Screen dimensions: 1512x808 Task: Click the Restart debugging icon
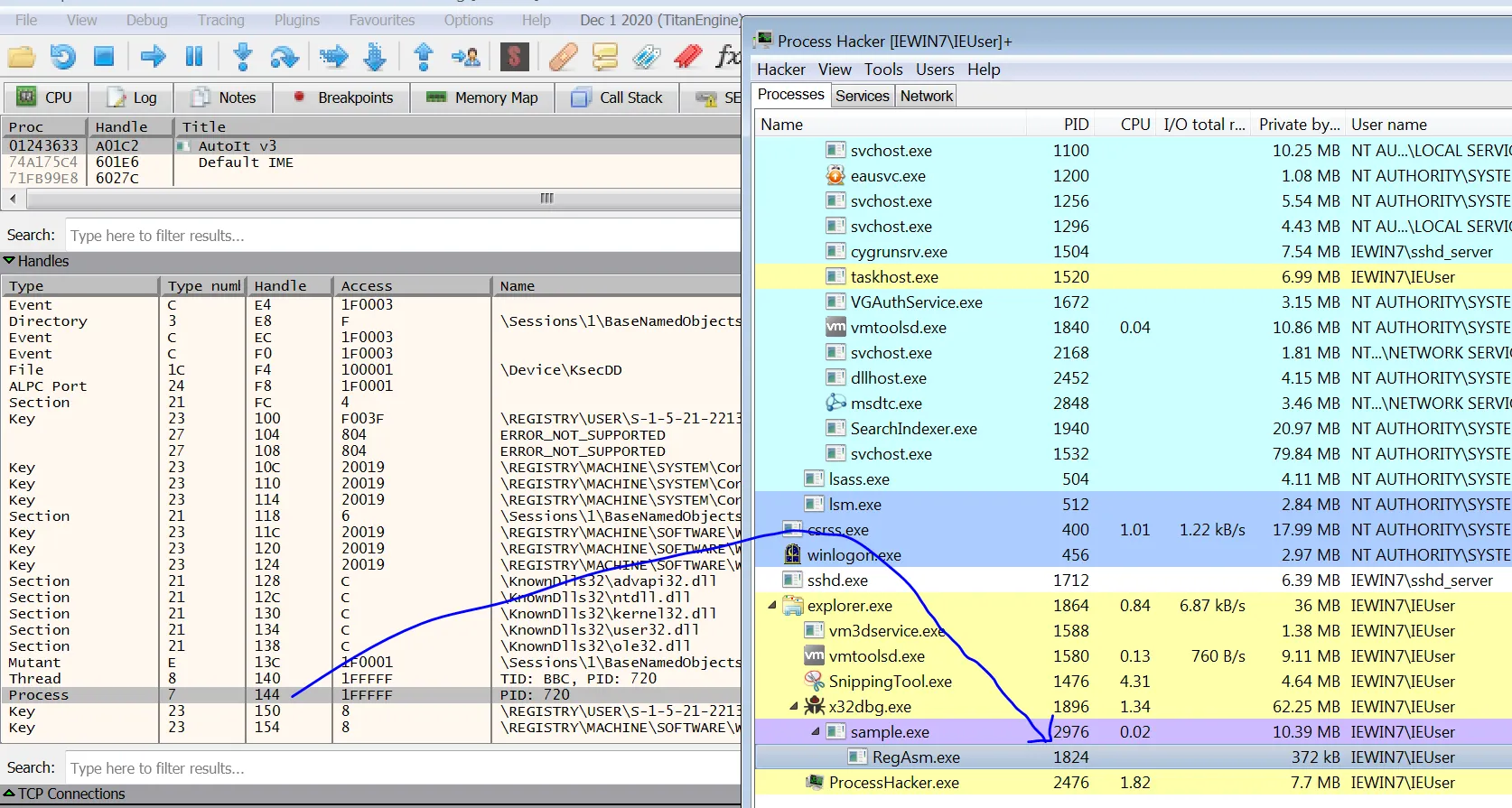point(62,57)
